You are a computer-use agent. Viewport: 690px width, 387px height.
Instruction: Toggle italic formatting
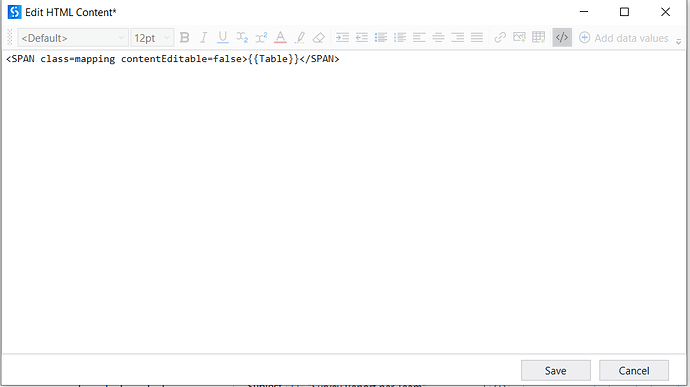[x=204, y=38]
